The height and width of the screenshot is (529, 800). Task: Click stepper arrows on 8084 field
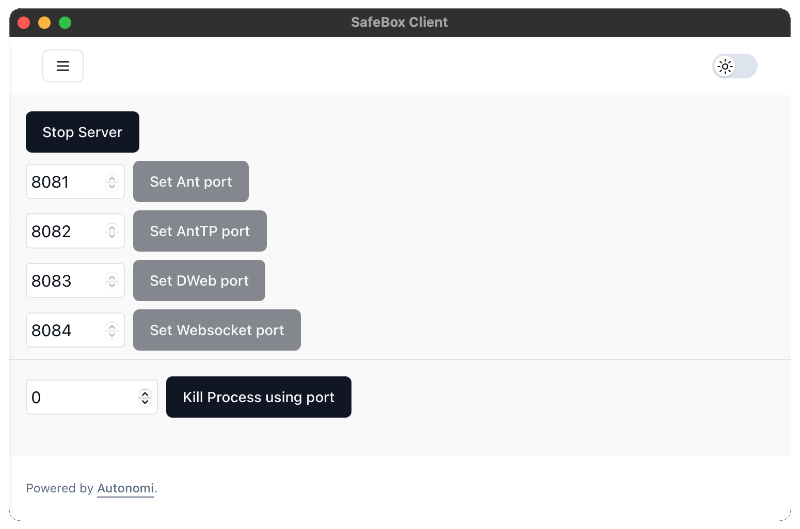coord(112,330)
